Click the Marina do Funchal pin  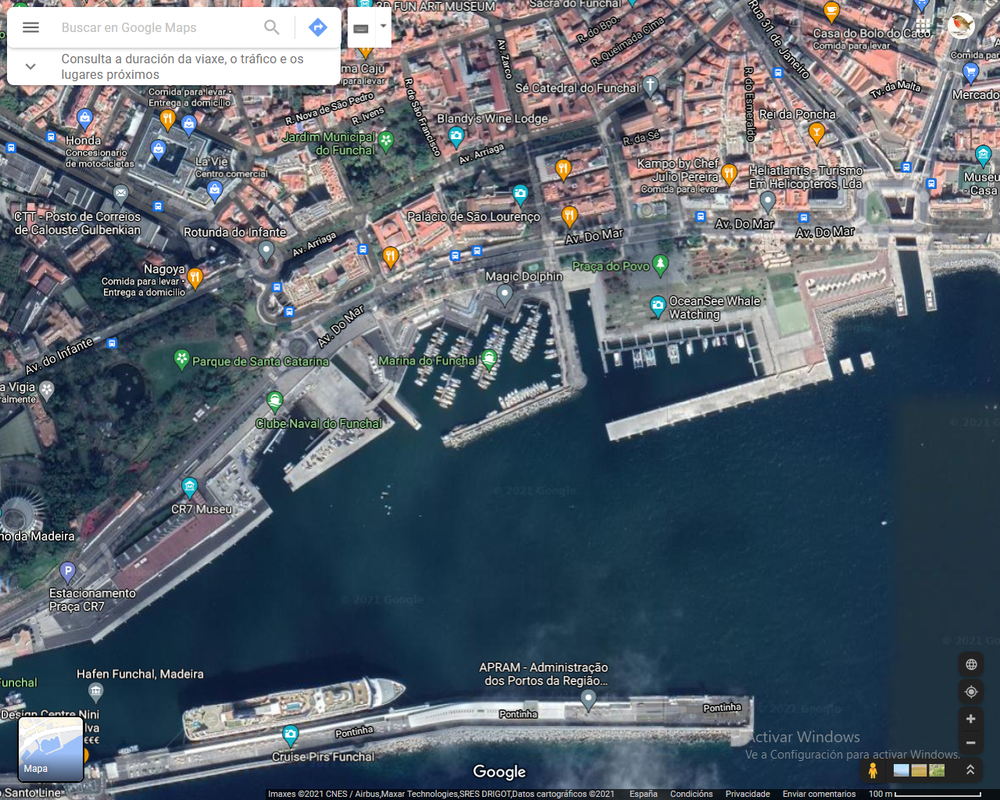pos(489,360)
